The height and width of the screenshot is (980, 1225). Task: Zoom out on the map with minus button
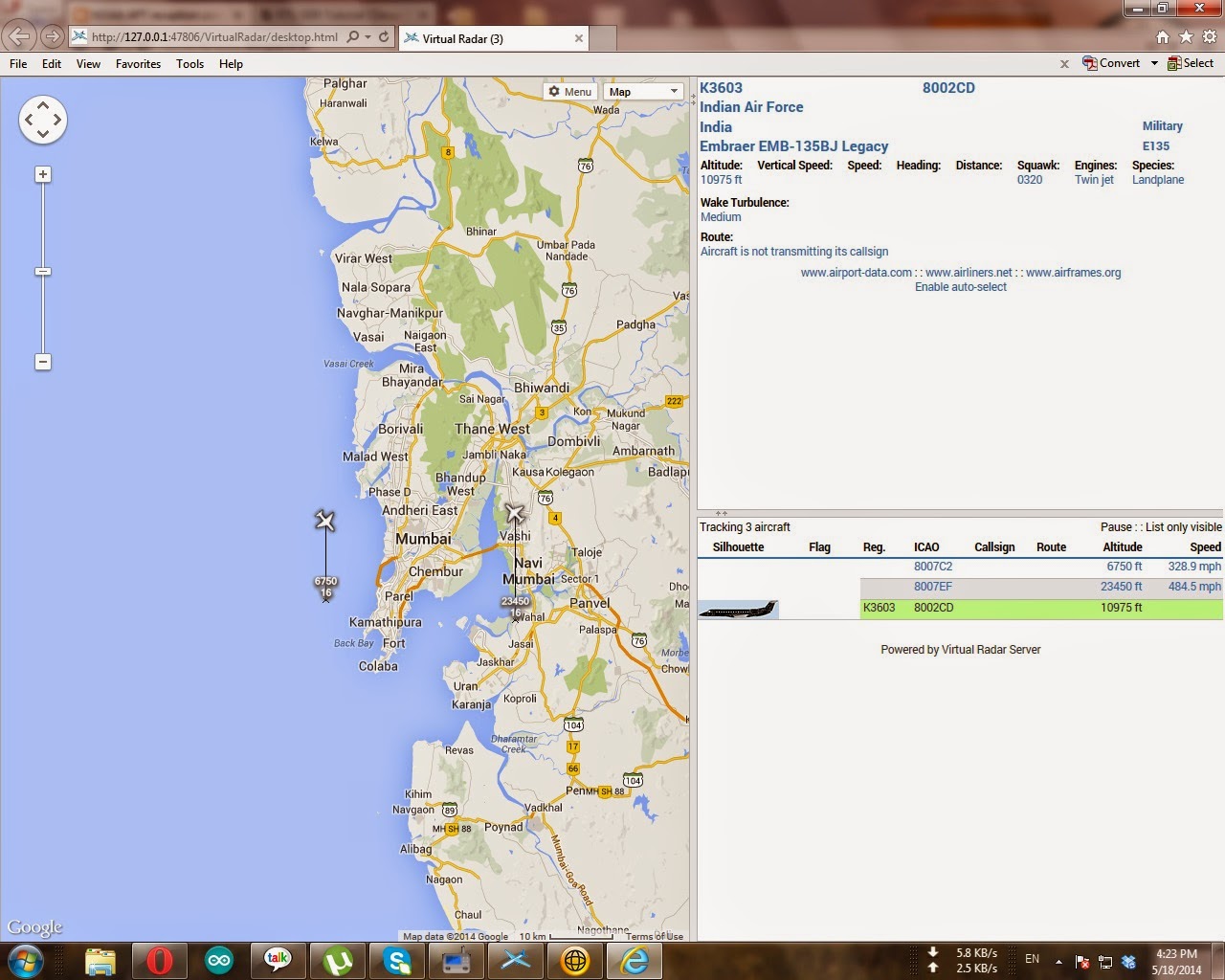(42, 362)
